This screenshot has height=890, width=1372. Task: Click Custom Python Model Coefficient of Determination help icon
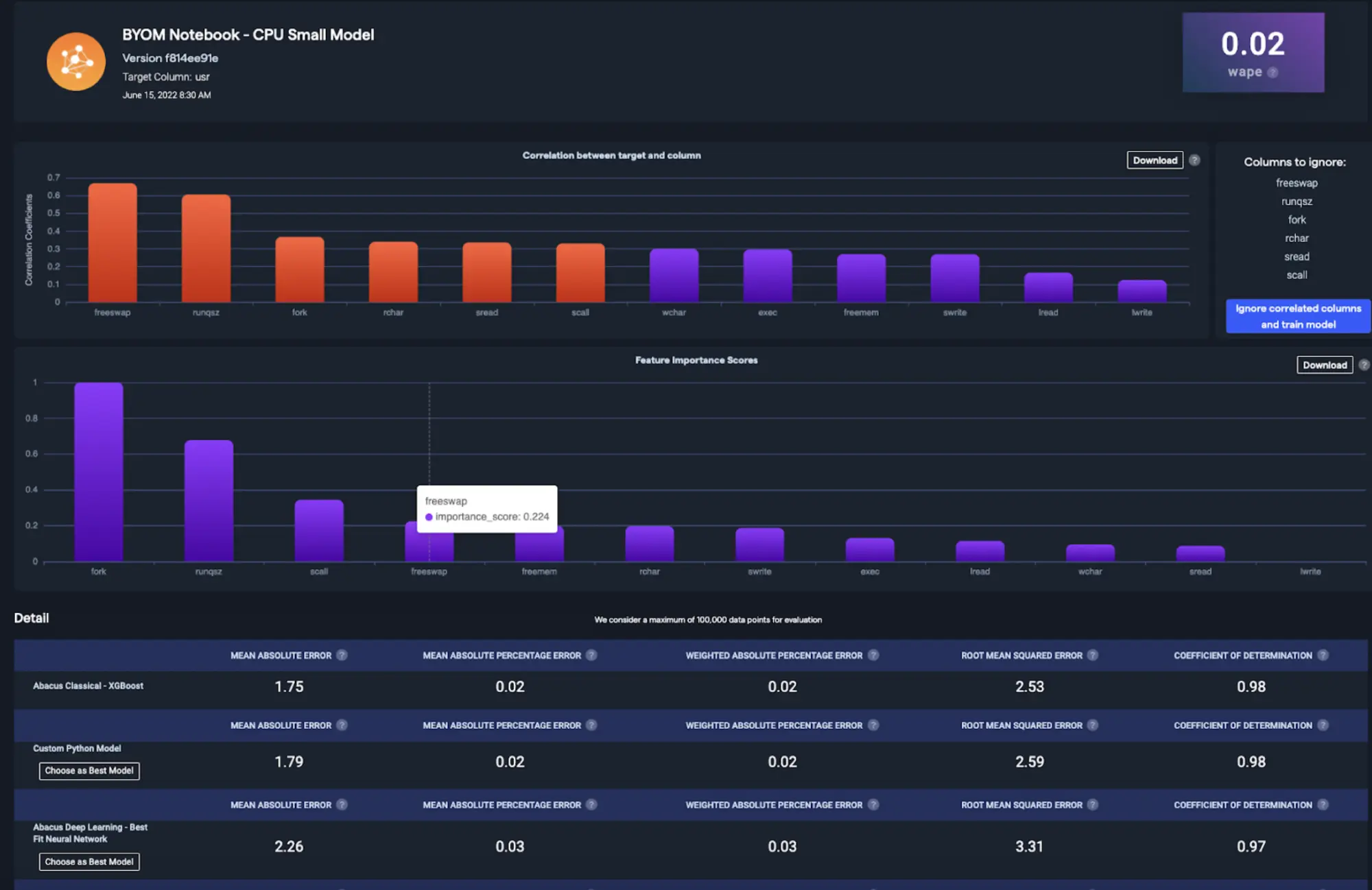(1323, 725)
